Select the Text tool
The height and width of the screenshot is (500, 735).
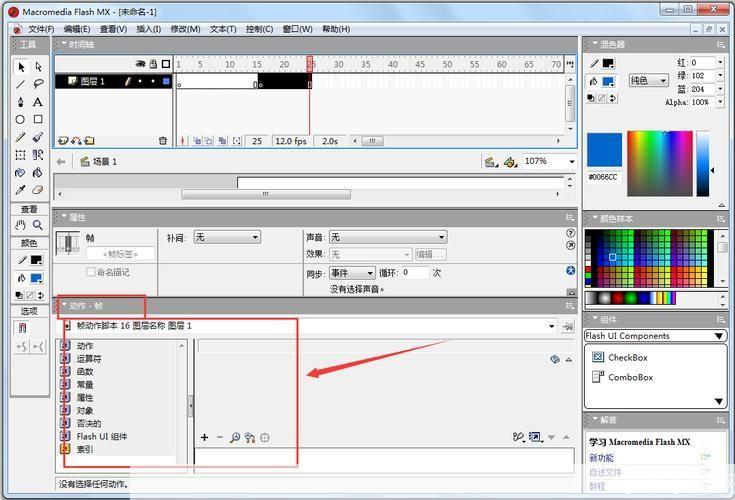(x=38, y=102)
